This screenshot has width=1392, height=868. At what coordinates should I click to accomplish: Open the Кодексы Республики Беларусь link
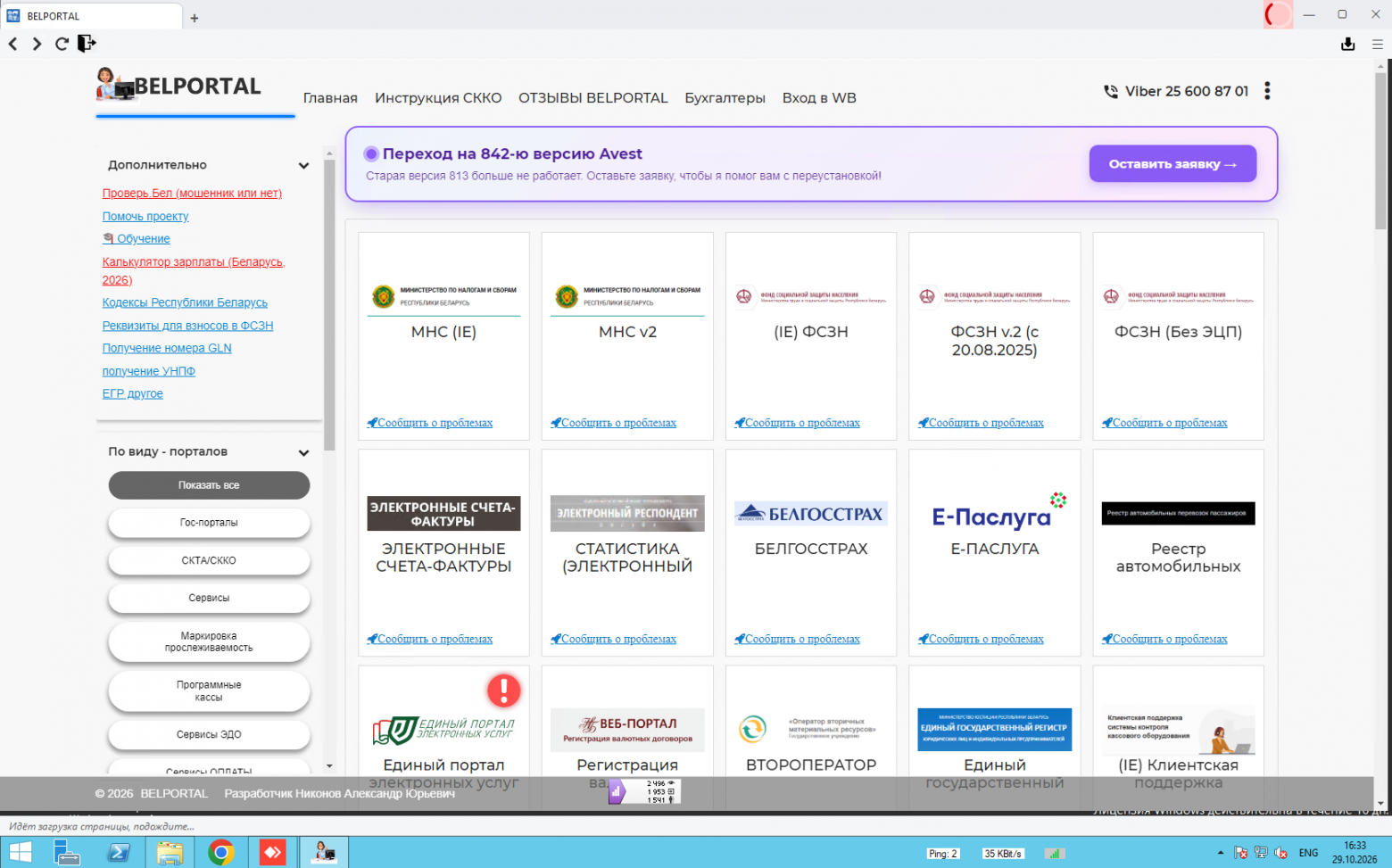pyautogui.click(x=185, y=302)
